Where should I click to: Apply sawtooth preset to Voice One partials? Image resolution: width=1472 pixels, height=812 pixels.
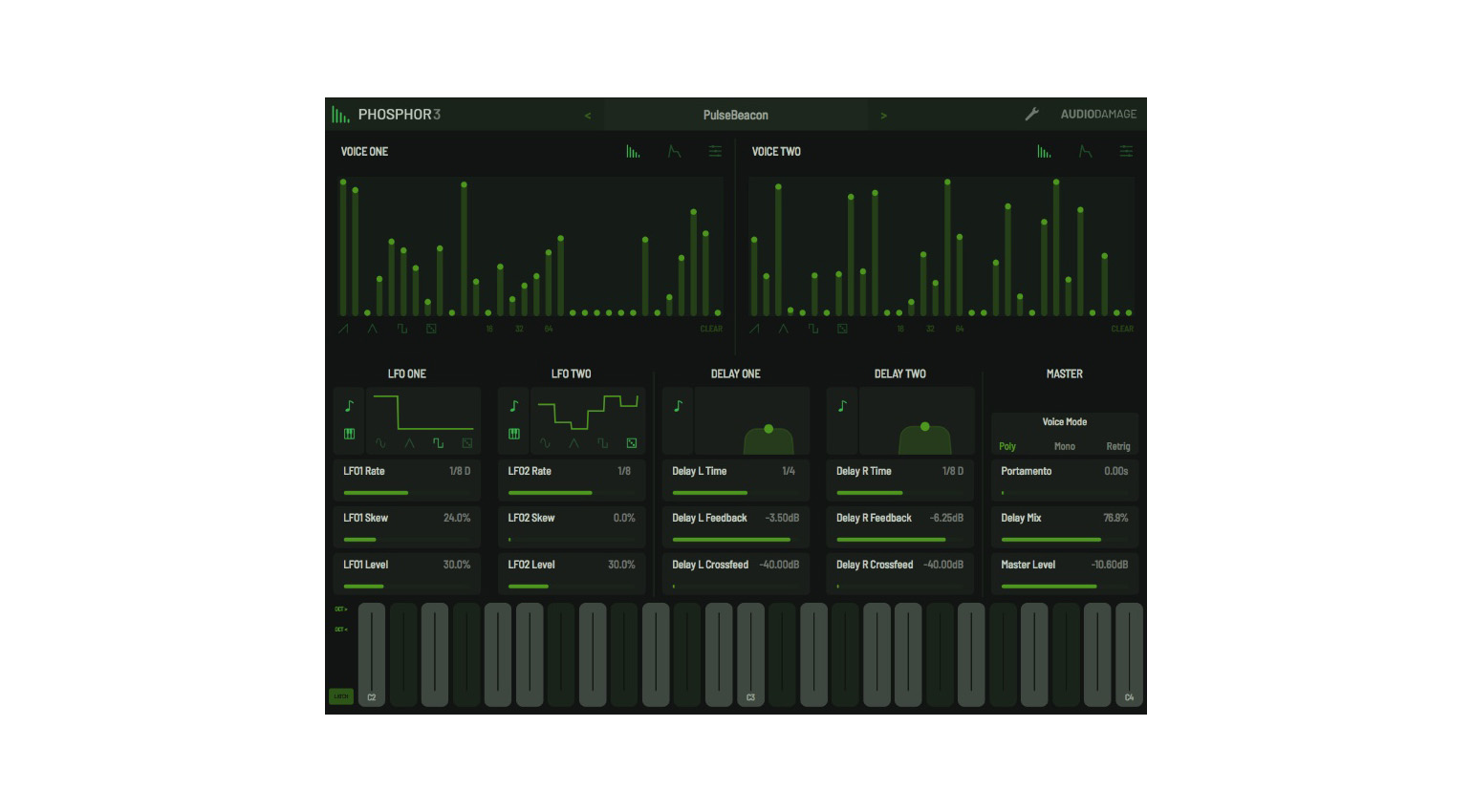click(343, 329)
